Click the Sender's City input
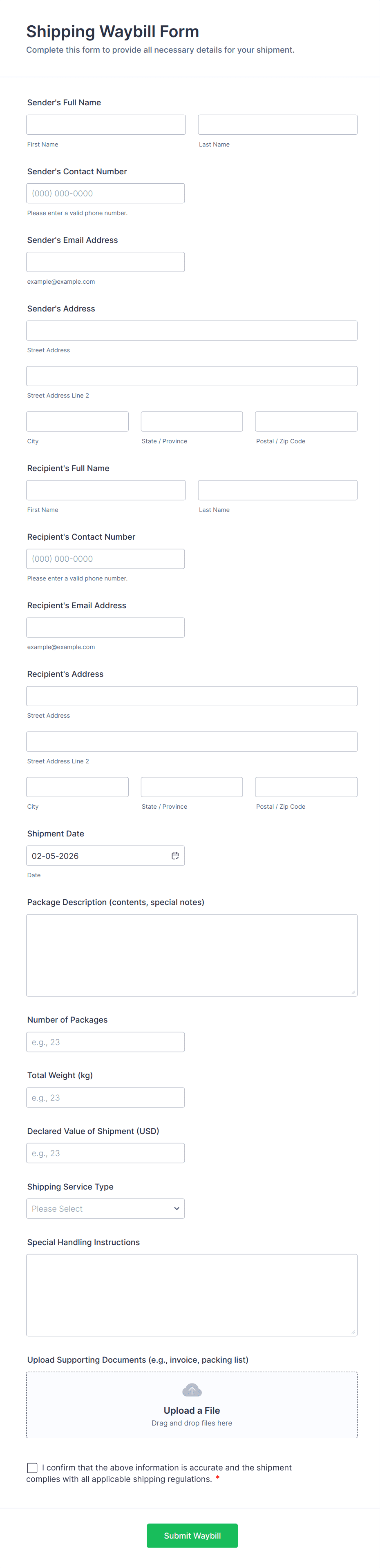 (x=77, y=421)
